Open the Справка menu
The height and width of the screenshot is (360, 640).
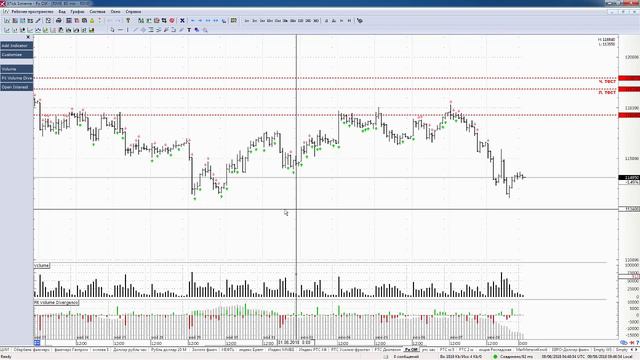tap(133, 12)
